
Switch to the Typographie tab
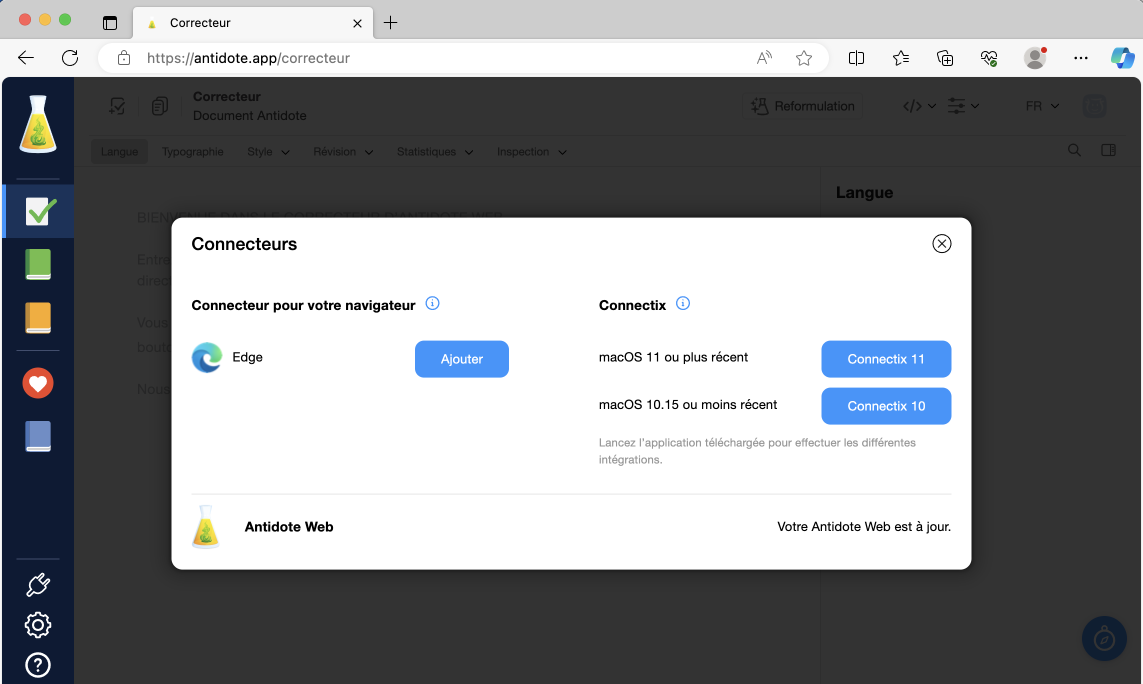[x=193, y=152]
